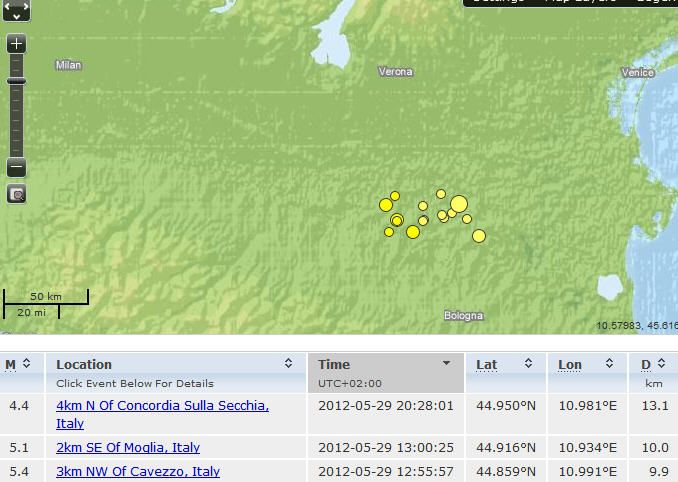This screenshot has width=678, height=482.
Task: Click the M column header label
Action: pos(10,365)
